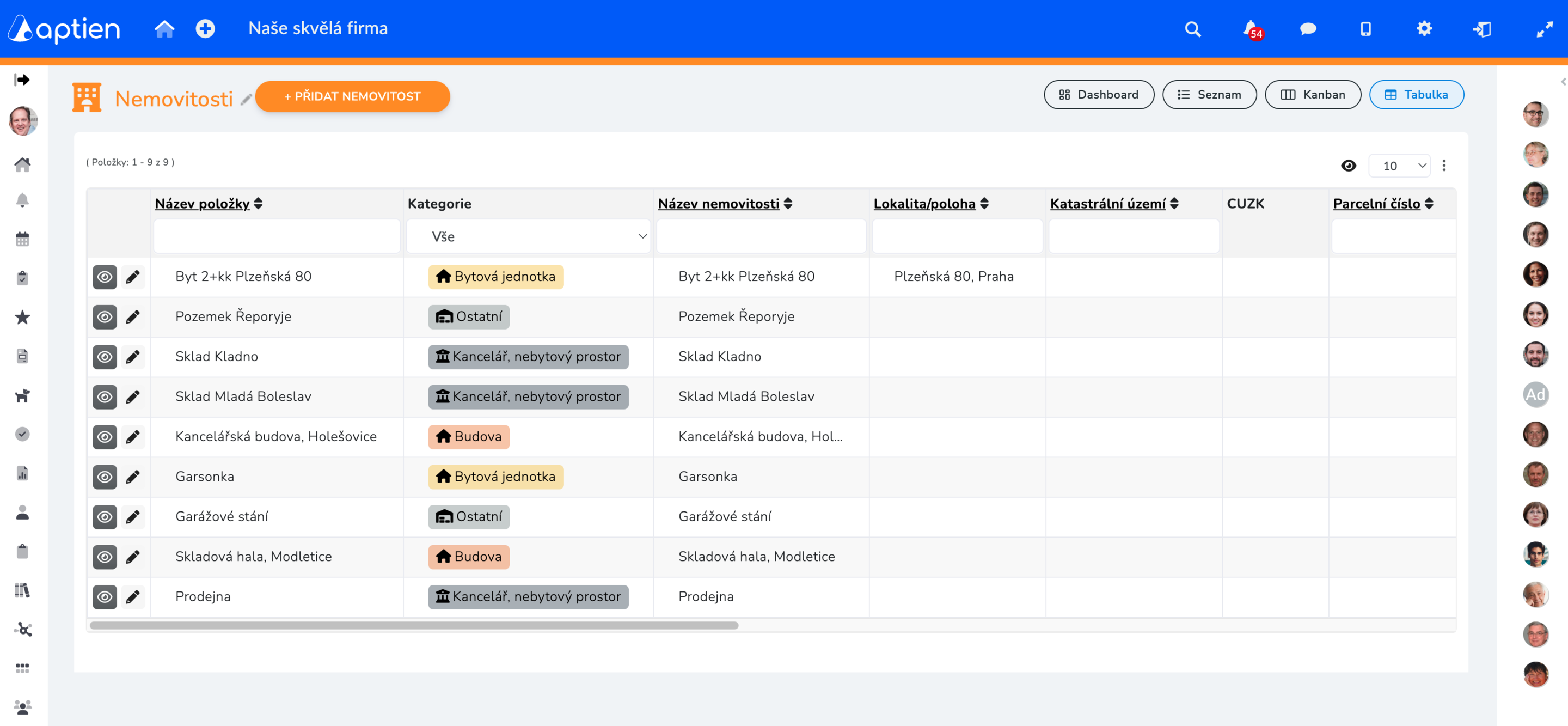1568x726 pixels.
Task: Focus Název položky filter input
Action: (277, 236)
